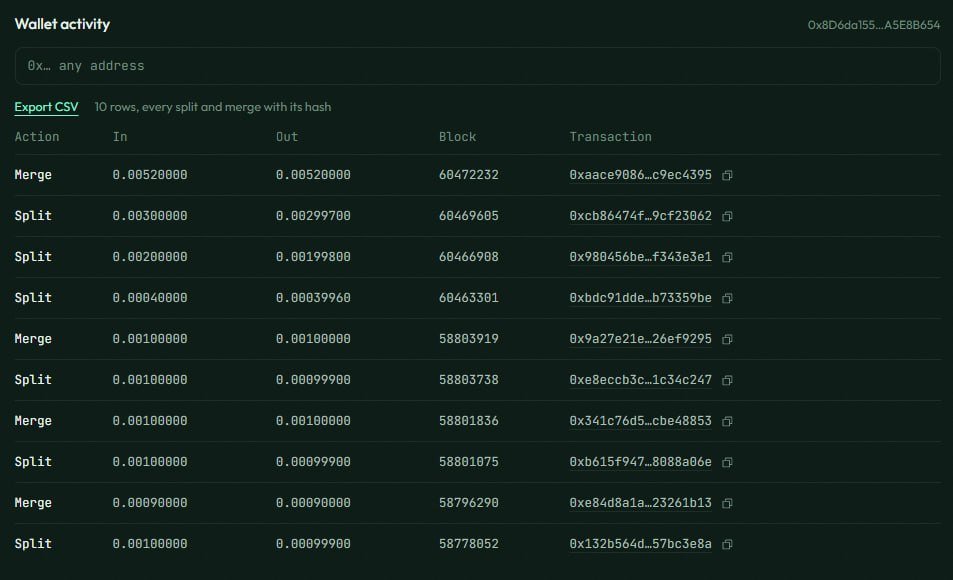Copy hash for transaction 0xaace9086…c9ec4395
Image resolution: width=953 pixels, height=580 pixels.
click(727, 175)
